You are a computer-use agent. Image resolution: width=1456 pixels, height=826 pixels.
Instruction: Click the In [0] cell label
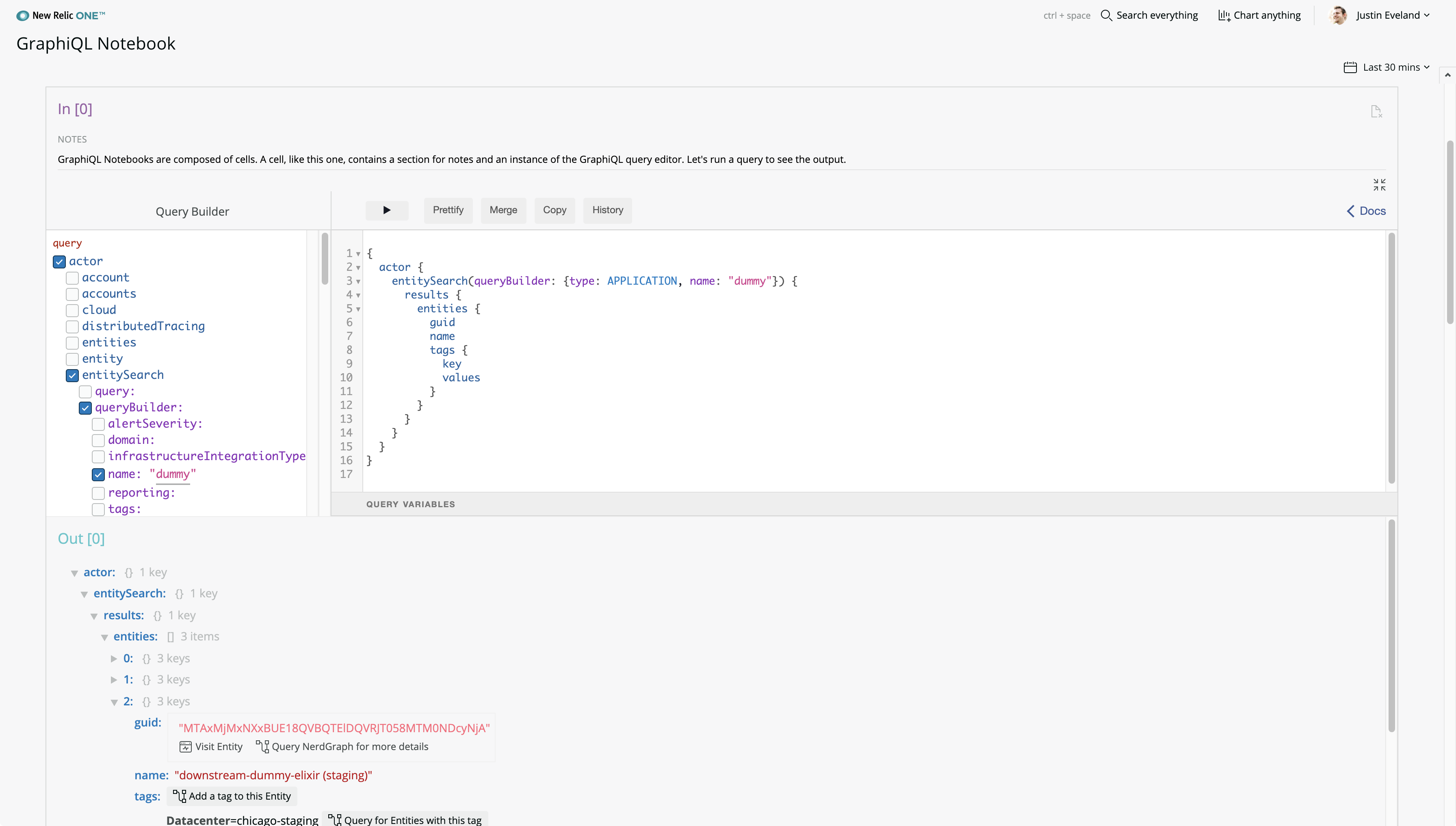(x=75, y=109)
